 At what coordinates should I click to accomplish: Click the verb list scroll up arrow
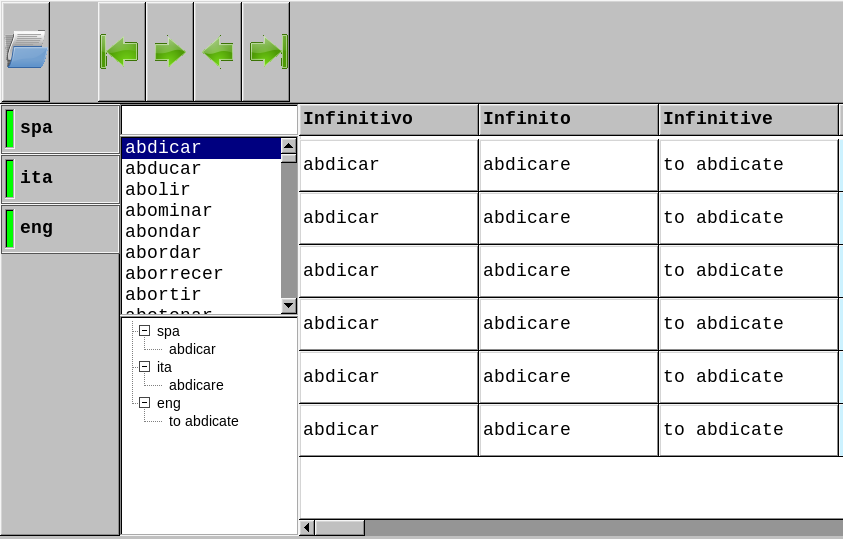289,146
